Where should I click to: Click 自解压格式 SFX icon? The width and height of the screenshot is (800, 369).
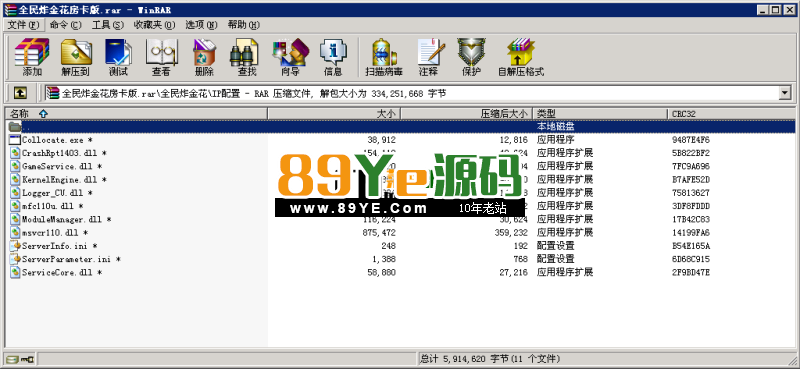coord(521,57)
